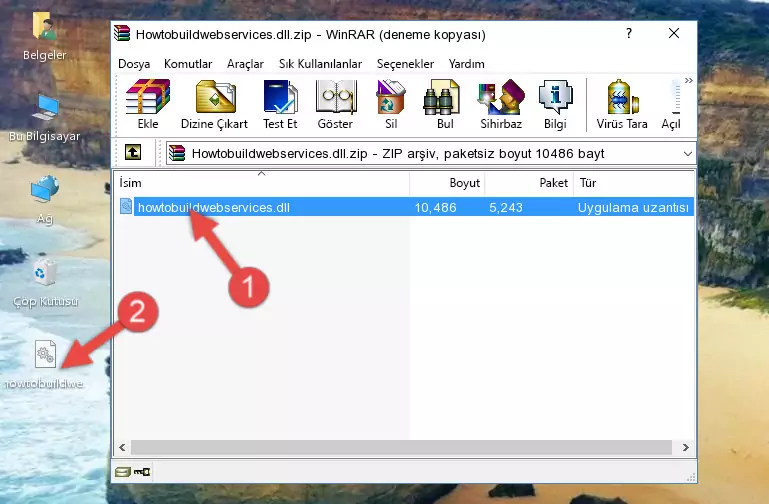
Task: Select the howtobuildwebservices.dll file row
Action: click(406, 207)
